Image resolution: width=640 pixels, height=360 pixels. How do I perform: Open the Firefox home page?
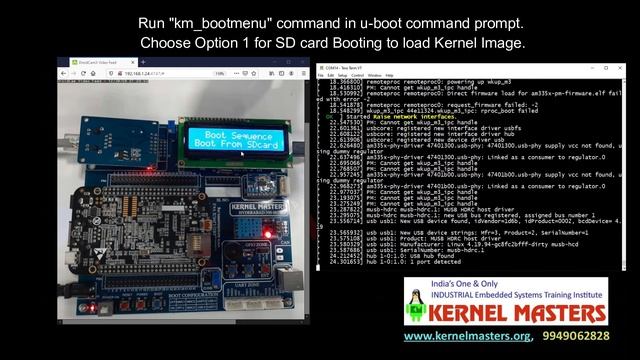[93, 73]
